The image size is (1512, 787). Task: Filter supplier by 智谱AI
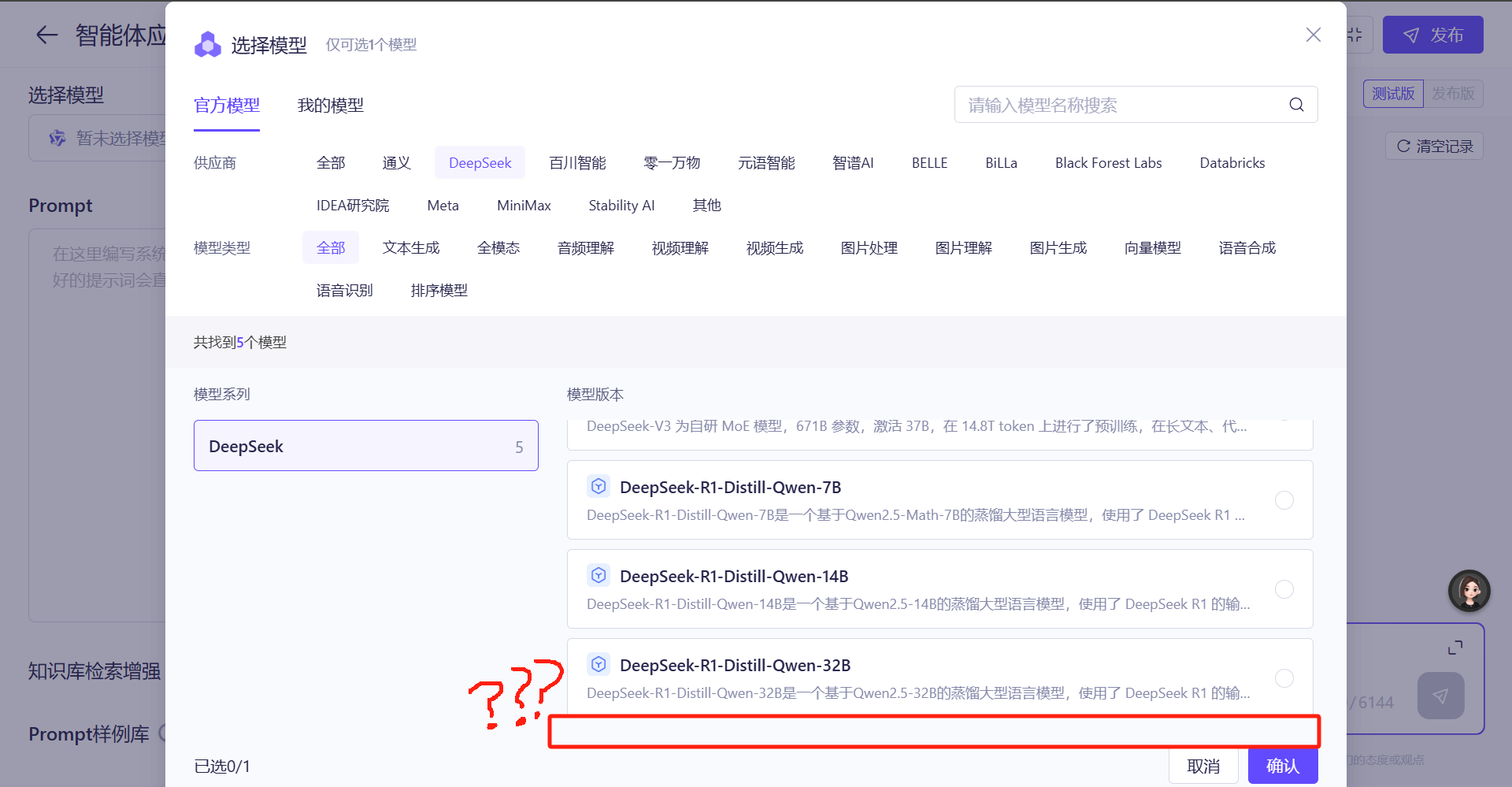click(x=853, y=163)
